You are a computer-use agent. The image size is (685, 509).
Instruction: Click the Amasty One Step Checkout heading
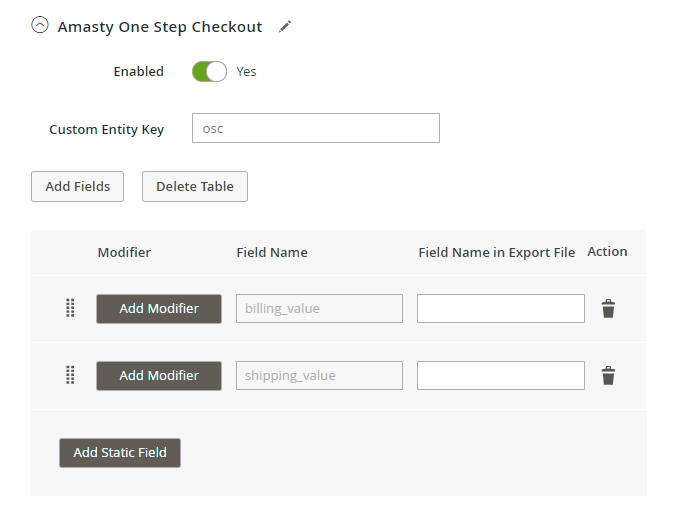160,27
